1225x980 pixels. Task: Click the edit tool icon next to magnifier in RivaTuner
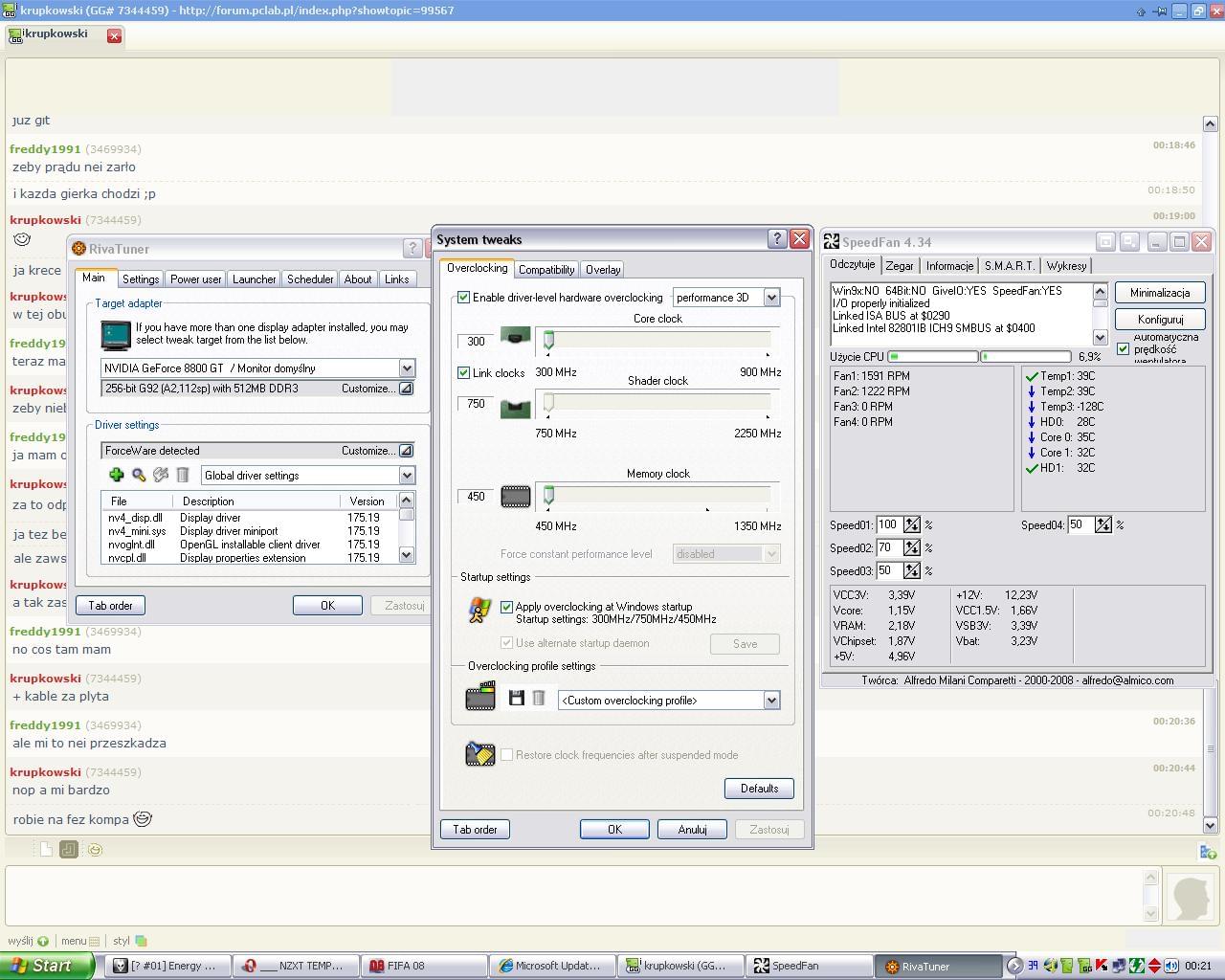pyautogui.click(x=161, y=475)
